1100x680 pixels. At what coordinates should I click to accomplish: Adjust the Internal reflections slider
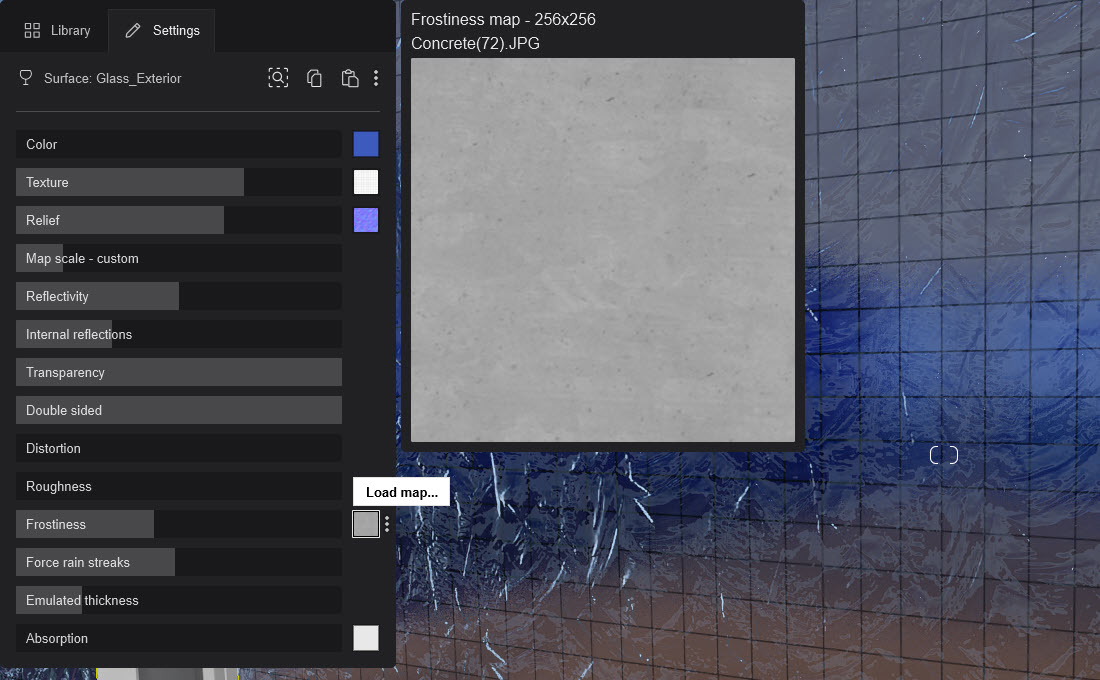pyautogui.click(x=179, y=334)
